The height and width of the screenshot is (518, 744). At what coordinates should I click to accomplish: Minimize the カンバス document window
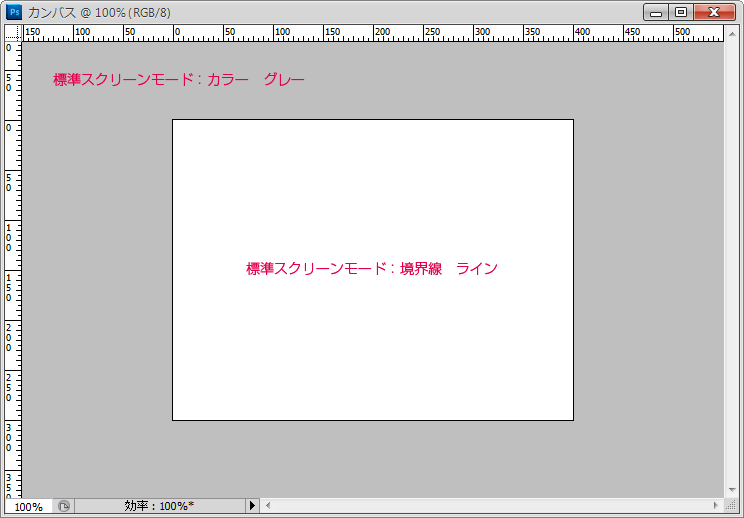(x=656, y=12)
